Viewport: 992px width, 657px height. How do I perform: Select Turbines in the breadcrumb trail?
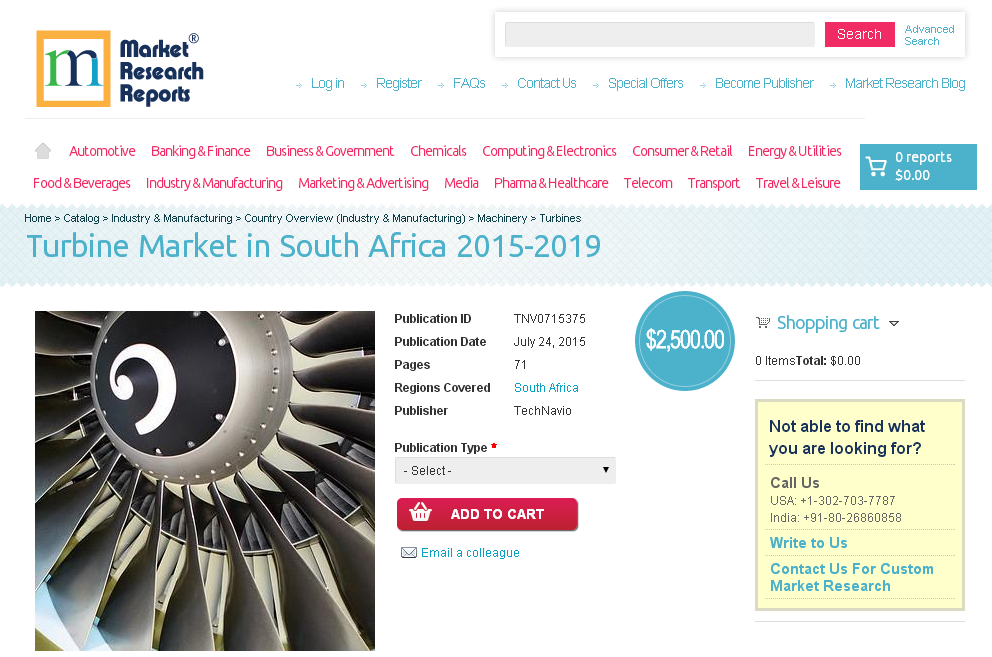click(560, 218)
